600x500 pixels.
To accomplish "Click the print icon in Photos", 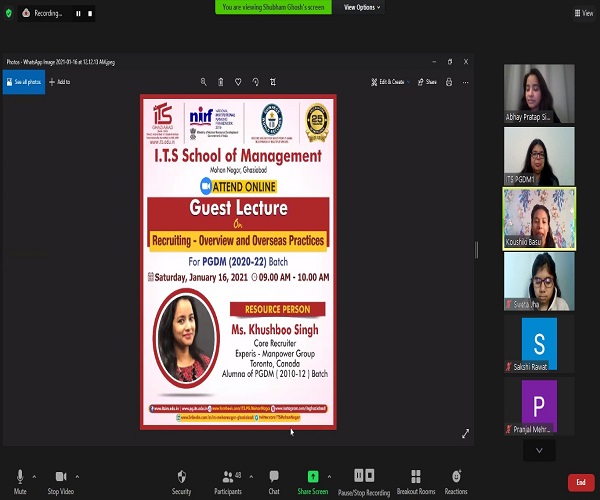I will pyautogui.click(x=449, y=82).
